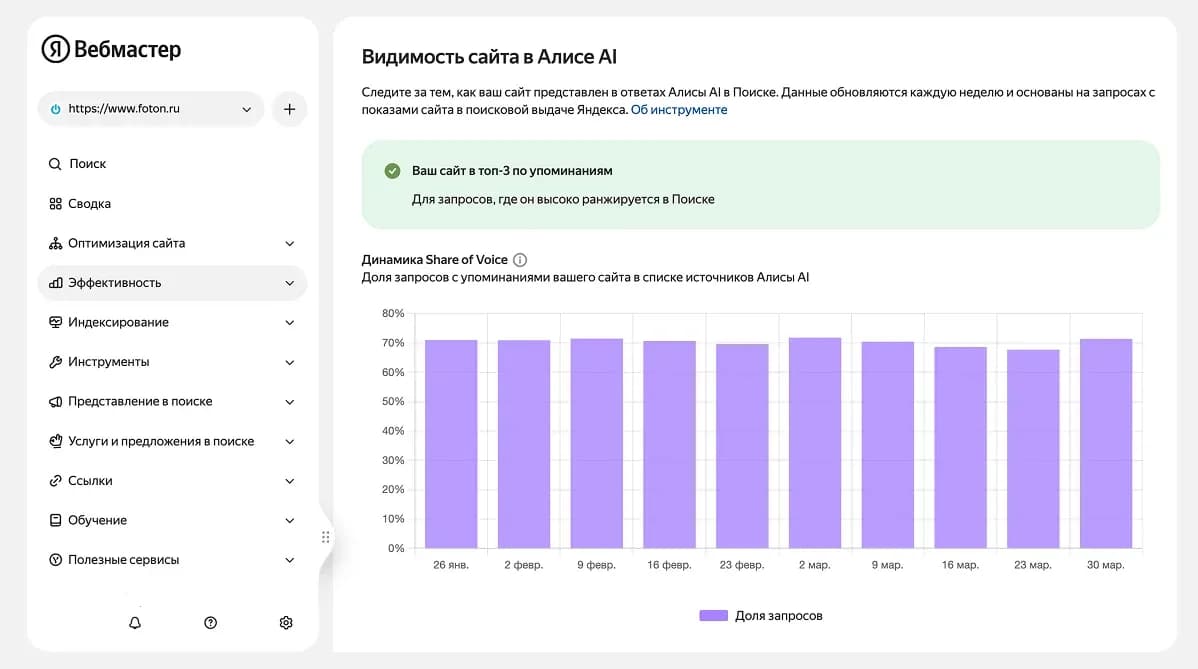Click the 2 мар. bar
Viewport: 1198px width, 669px height.
pyautogui.click(x=814, y=443)
